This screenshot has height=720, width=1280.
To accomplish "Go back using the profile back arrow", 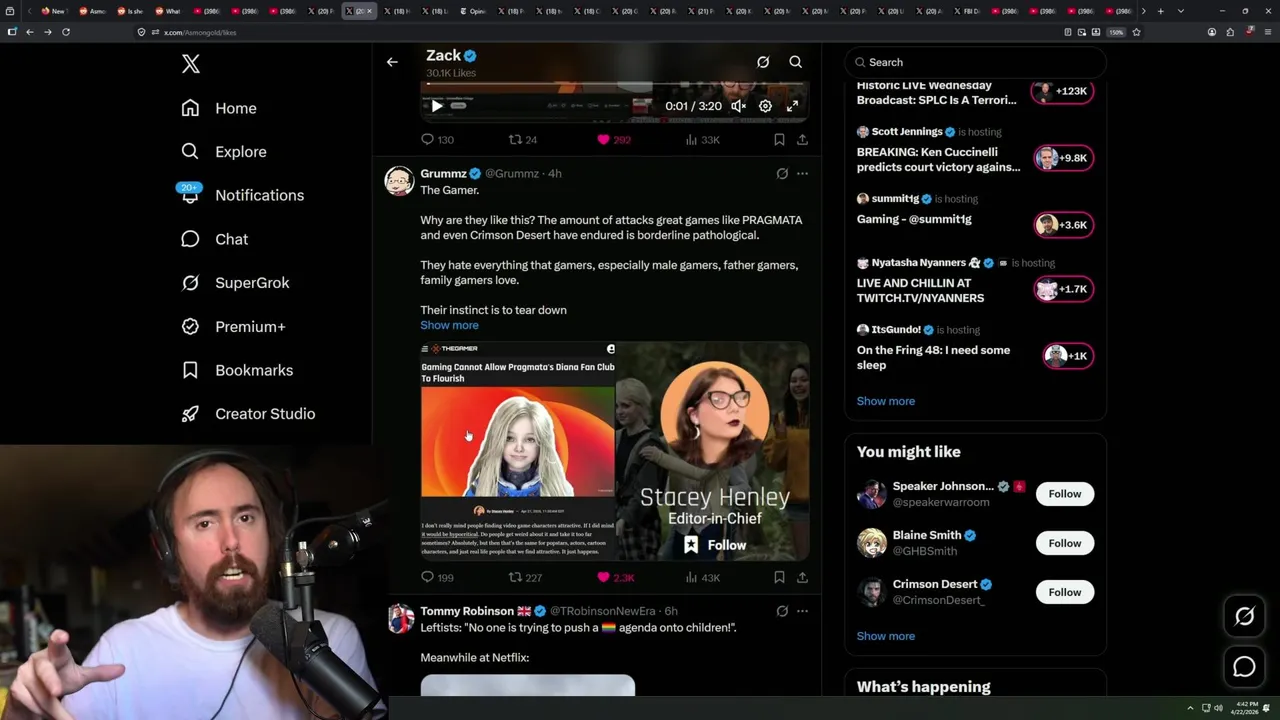I will (x=392, y=62).
